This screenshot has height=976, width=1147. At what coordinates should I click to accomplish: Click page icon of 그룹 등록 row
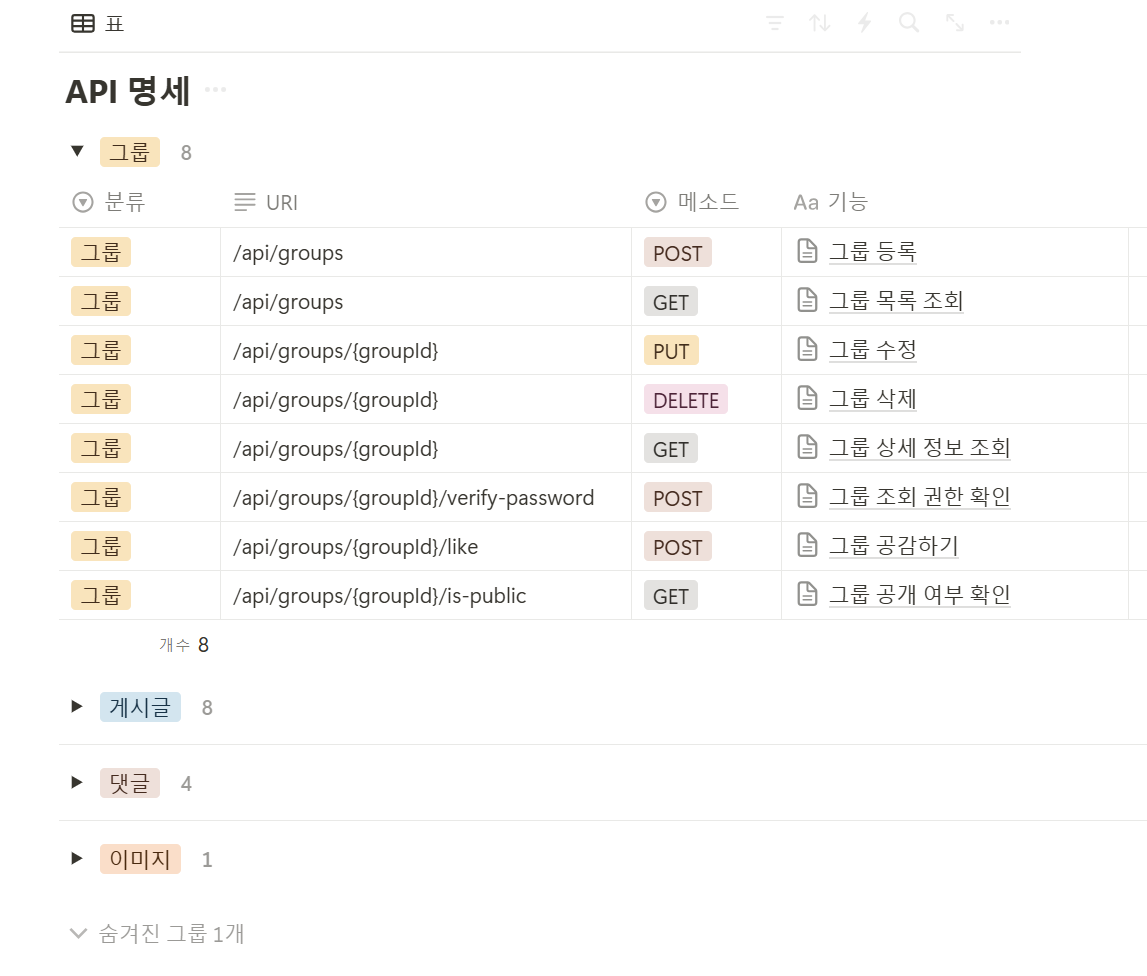click(807, 251)
